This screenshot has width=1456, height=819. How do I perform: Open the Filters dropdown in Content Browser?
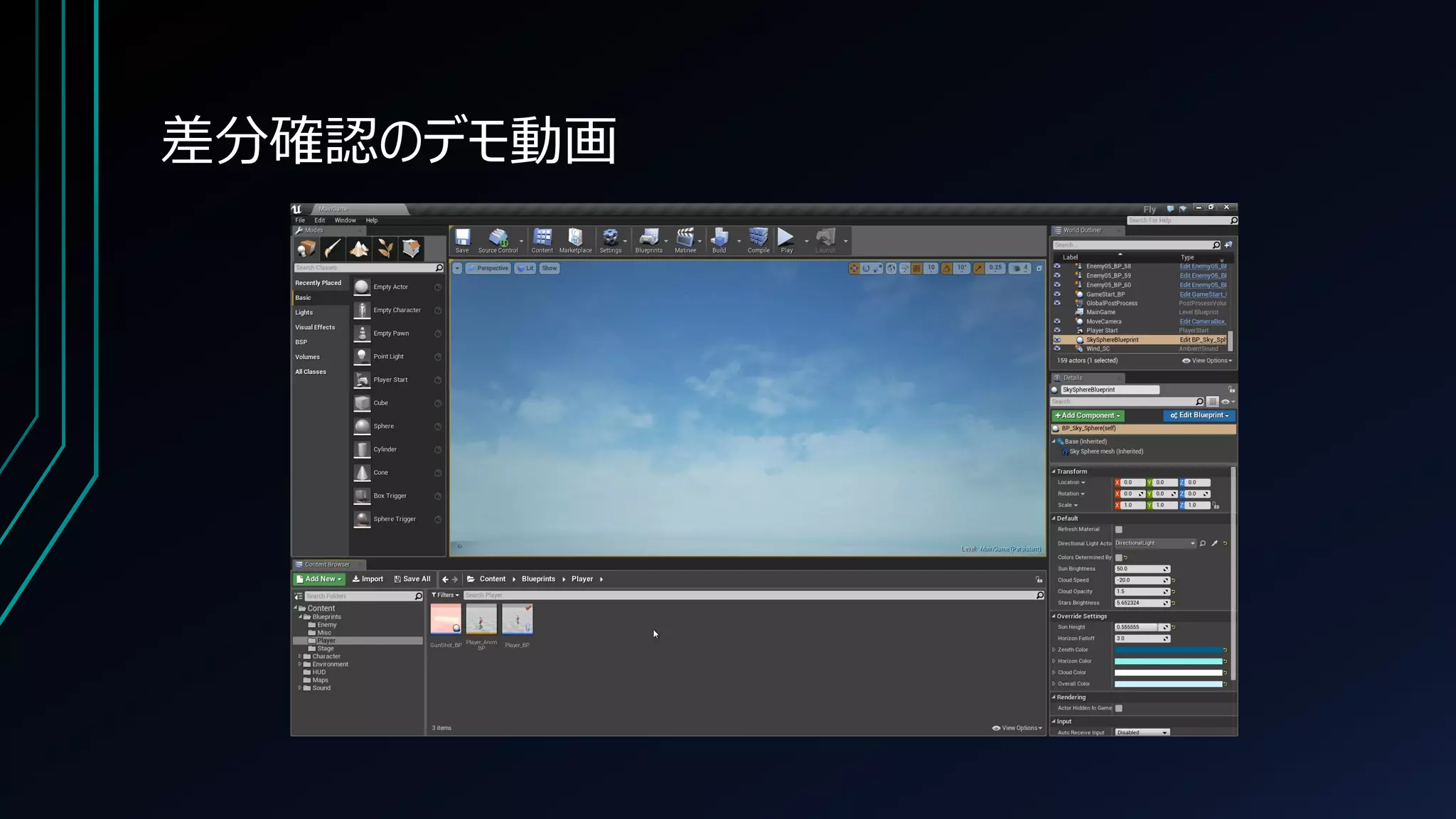click(445, 596)
